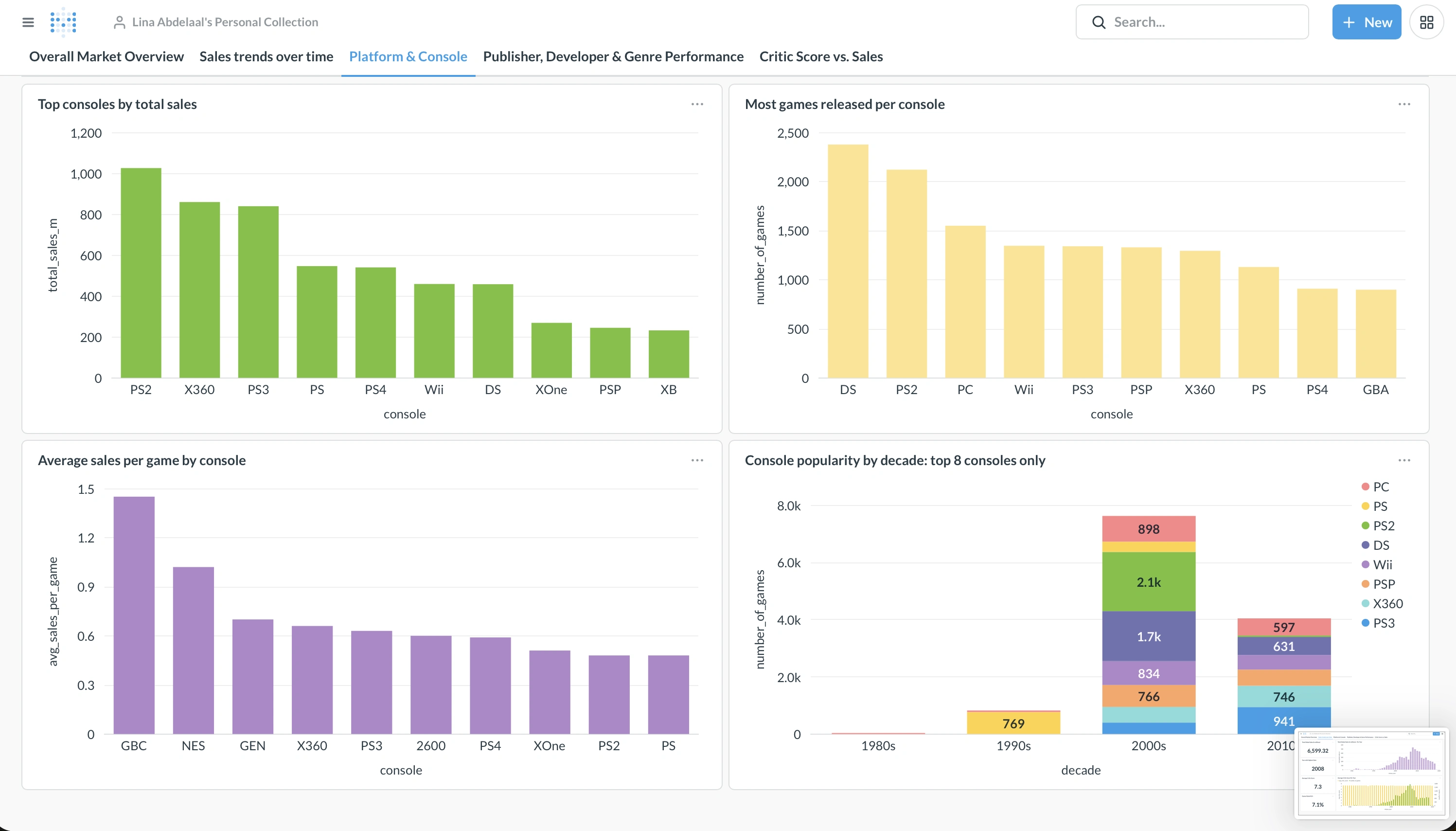Image resolution: width=1456 pixels, height=831 pixels.
Task: Open Lina Abdelaal's Personal Collection link
Action: tap(225, 22)
